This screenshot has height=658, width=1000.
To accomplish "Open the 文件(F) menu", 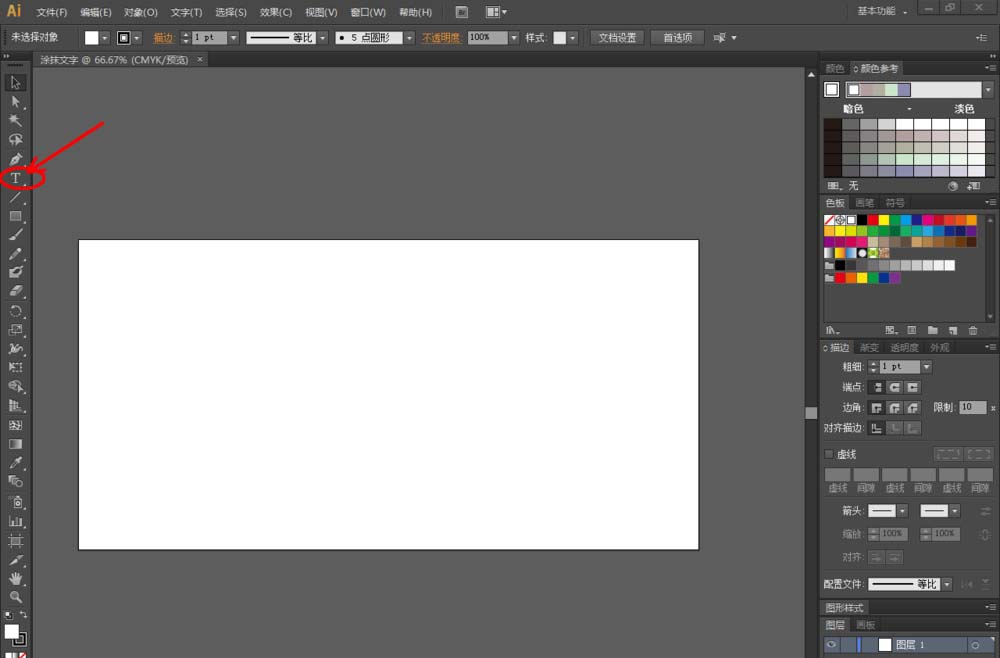I will 52,12.
